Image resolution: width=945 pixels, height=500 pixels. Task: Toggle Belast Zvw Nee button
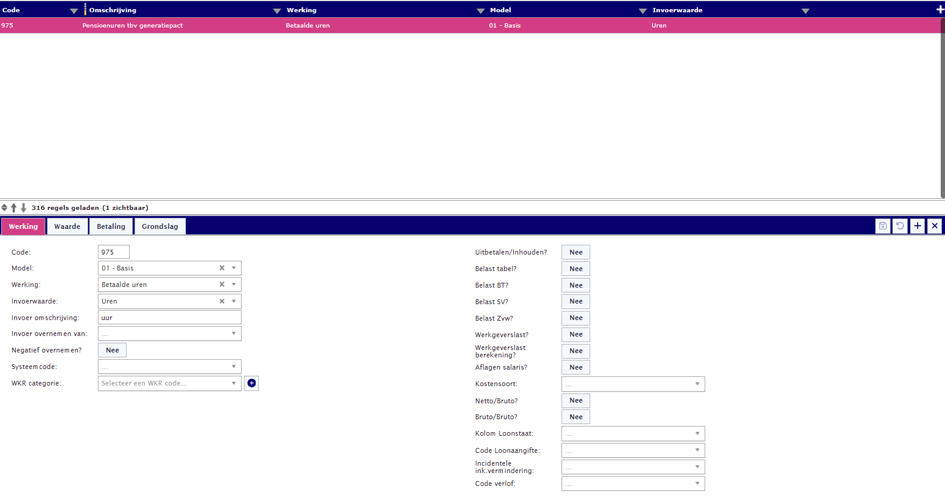(576, 317)
